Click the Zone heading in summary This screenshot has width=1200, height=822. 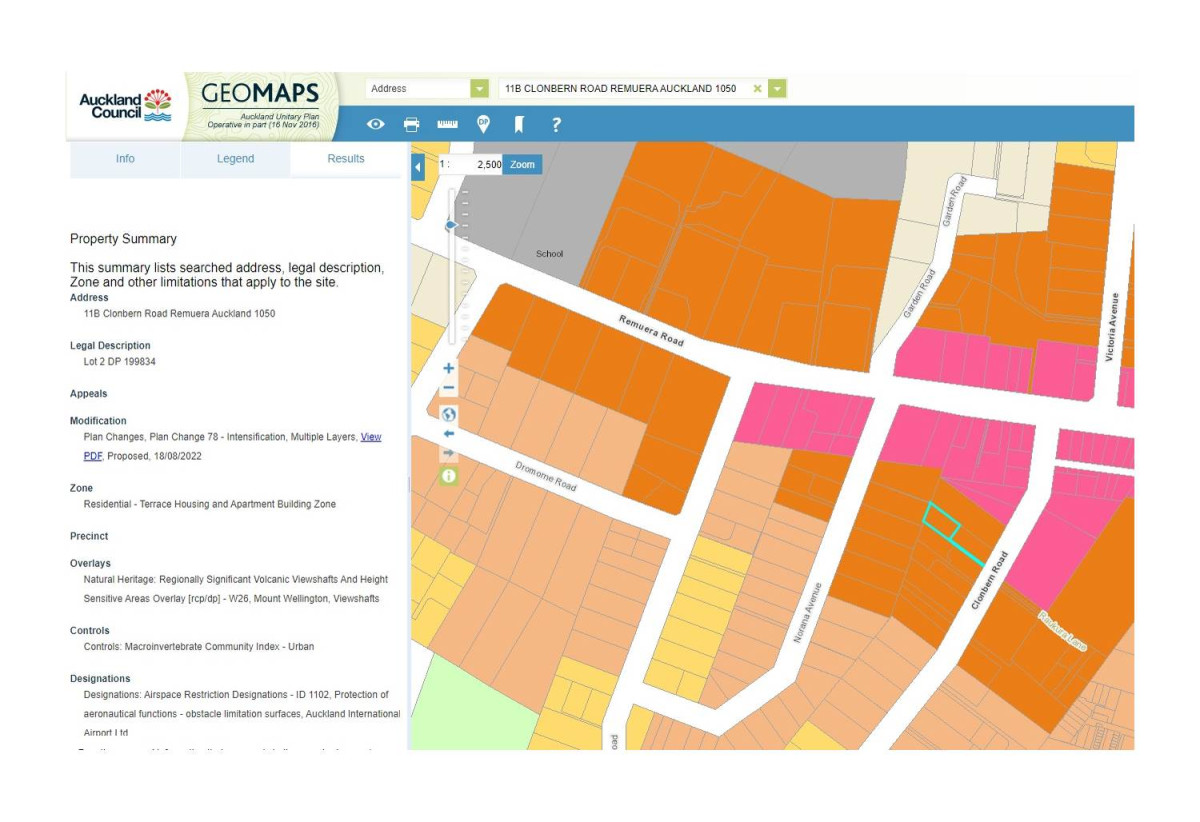[81, 488]
